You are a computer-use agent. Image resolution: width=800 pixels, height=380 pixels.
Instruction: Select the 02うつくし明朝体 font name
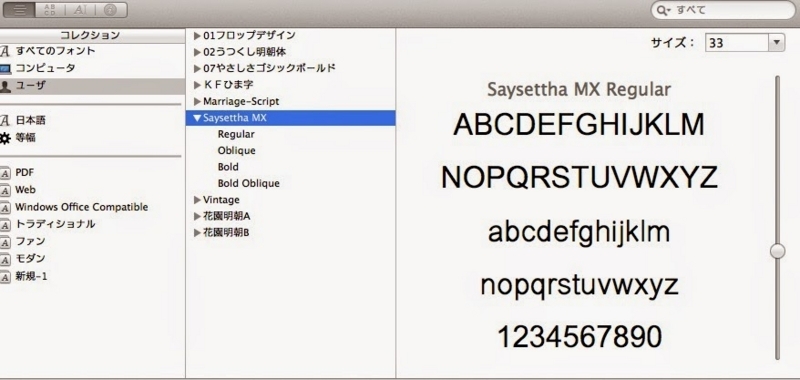pos(244,52)
